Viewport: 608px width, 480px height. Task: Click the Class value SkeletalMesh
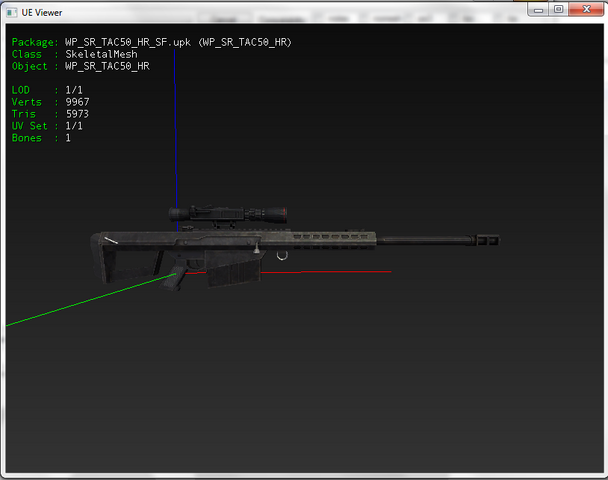click(x=101, y=54)
